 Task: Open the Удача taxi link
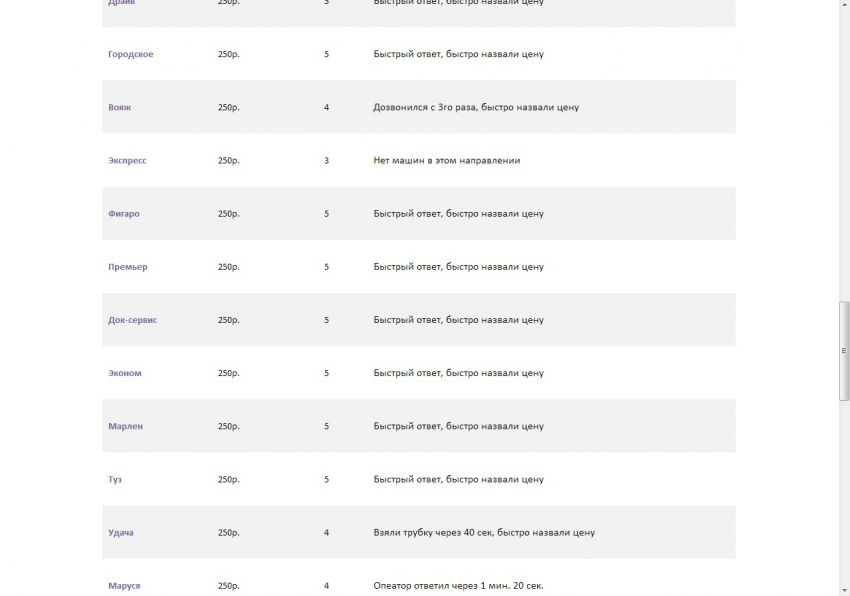121,533
